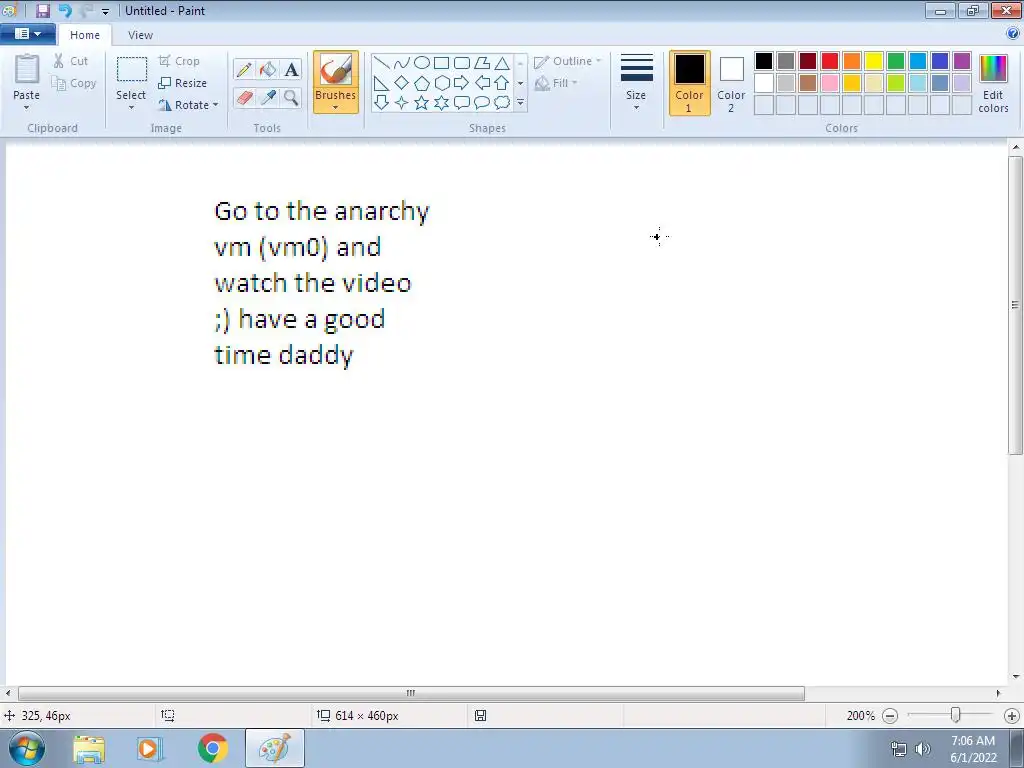
Task: Activate Color 1 foreground selector
Action: coord(690,83)
